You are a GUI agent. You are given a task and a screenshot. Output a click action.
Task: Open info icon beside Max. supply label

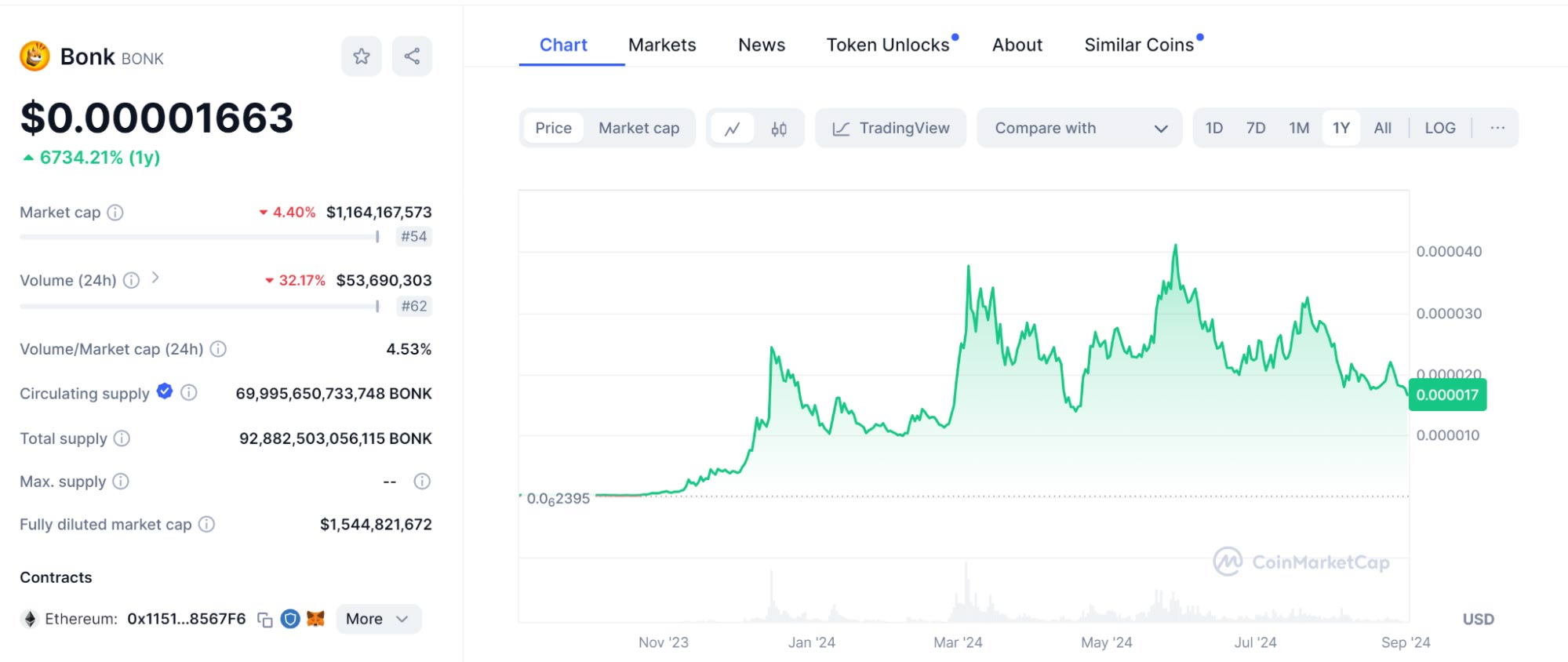click(121, 482)
